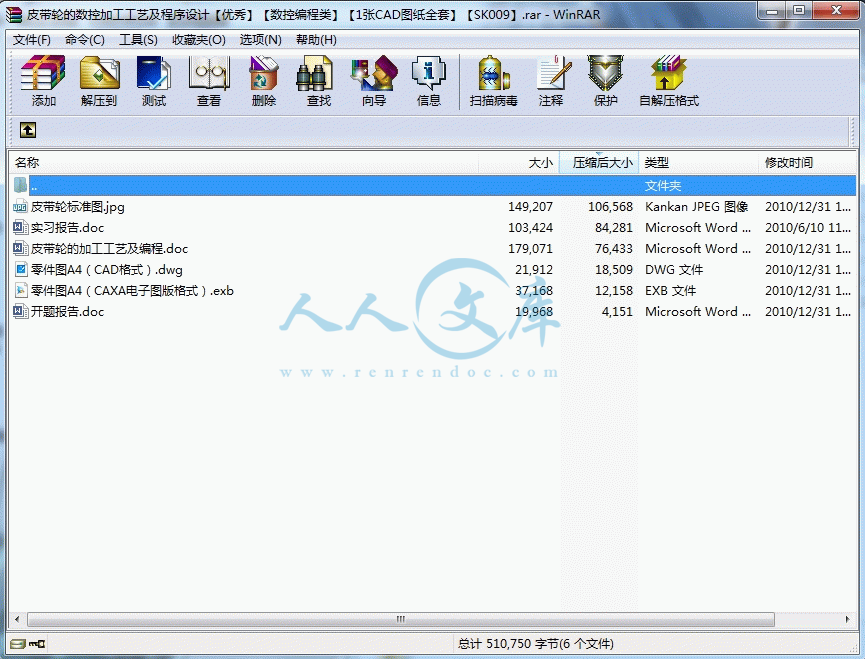Sort by the 修改时间 column header
Image resolution: width=865 pixels, height=659 pixels.
(x=807, y=163)
